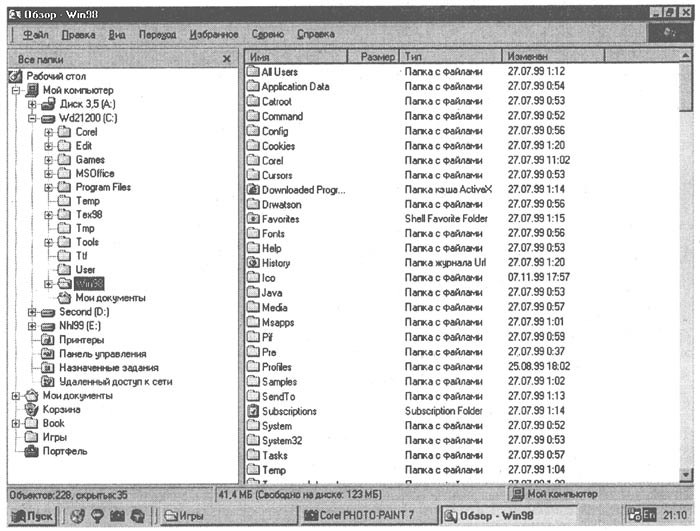Click the Ico modified date 07.11.99 17:57
This screenshot has height=531, width=700.
[538, 277]
